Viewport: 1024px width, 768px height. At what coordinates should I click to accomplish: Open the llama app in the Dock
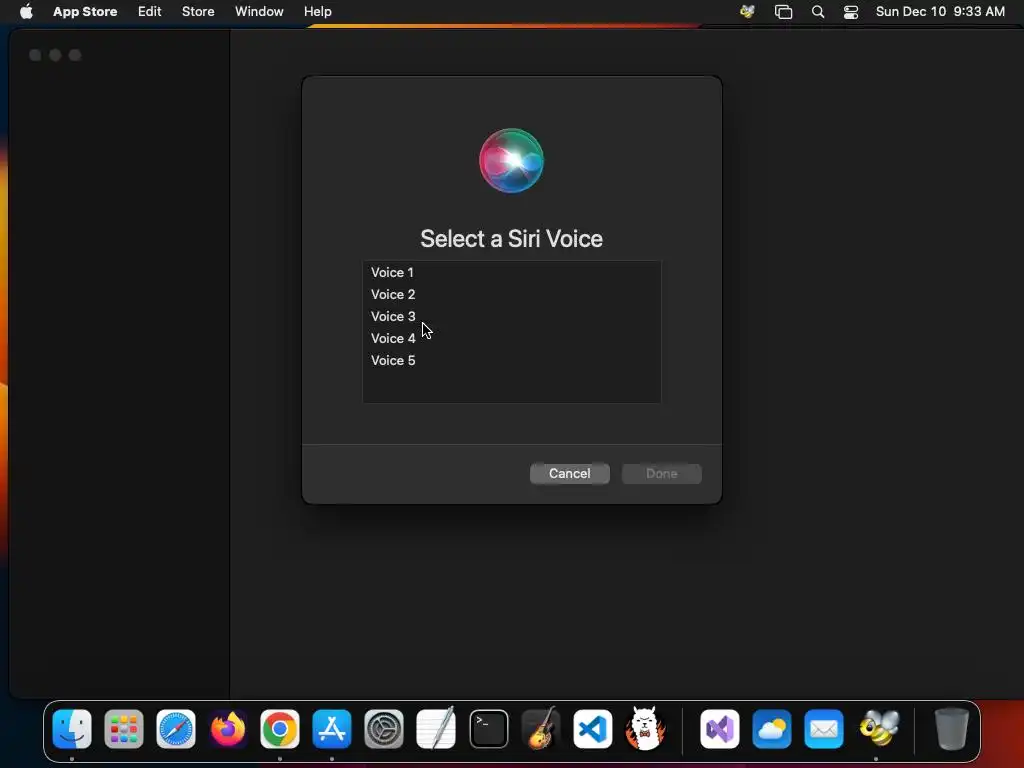coord(645,728)
